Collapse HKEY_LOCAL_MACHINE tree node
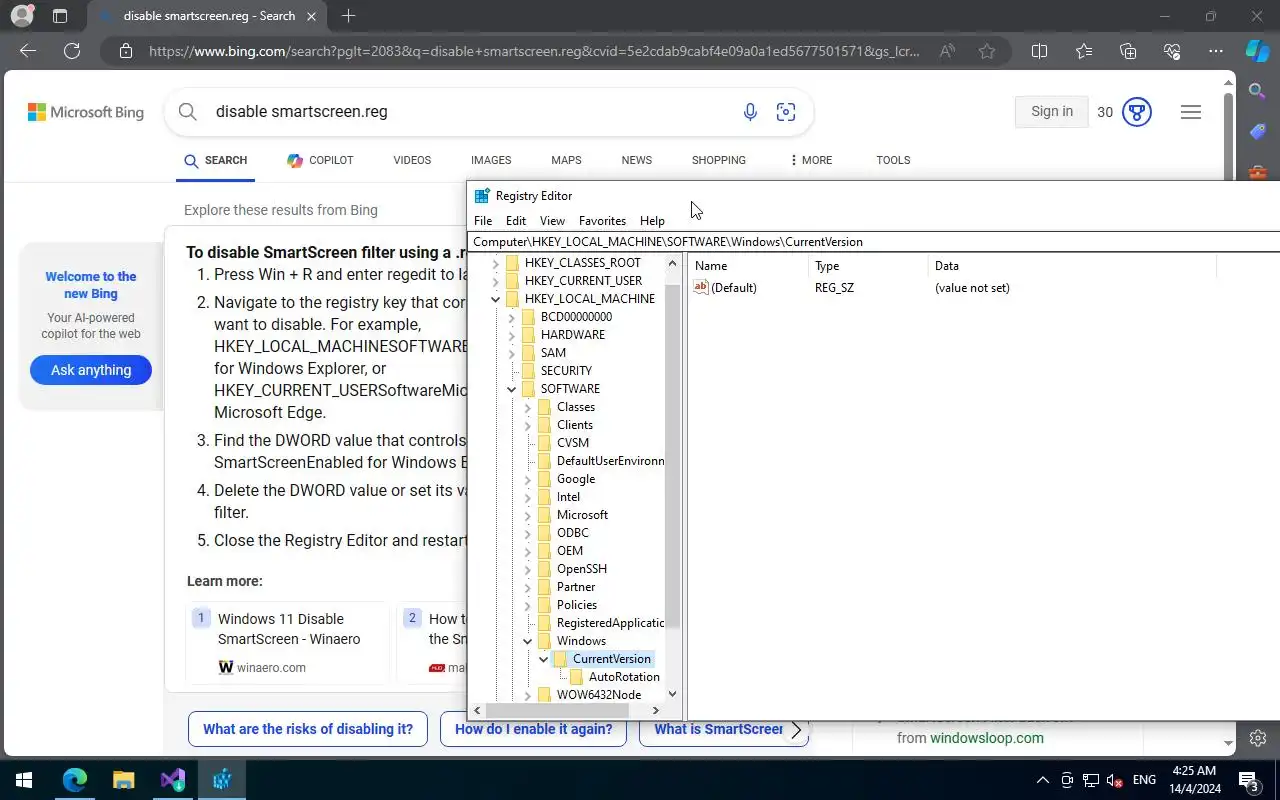This screenshot has width=1280, height=800. (x=496, y=299)
